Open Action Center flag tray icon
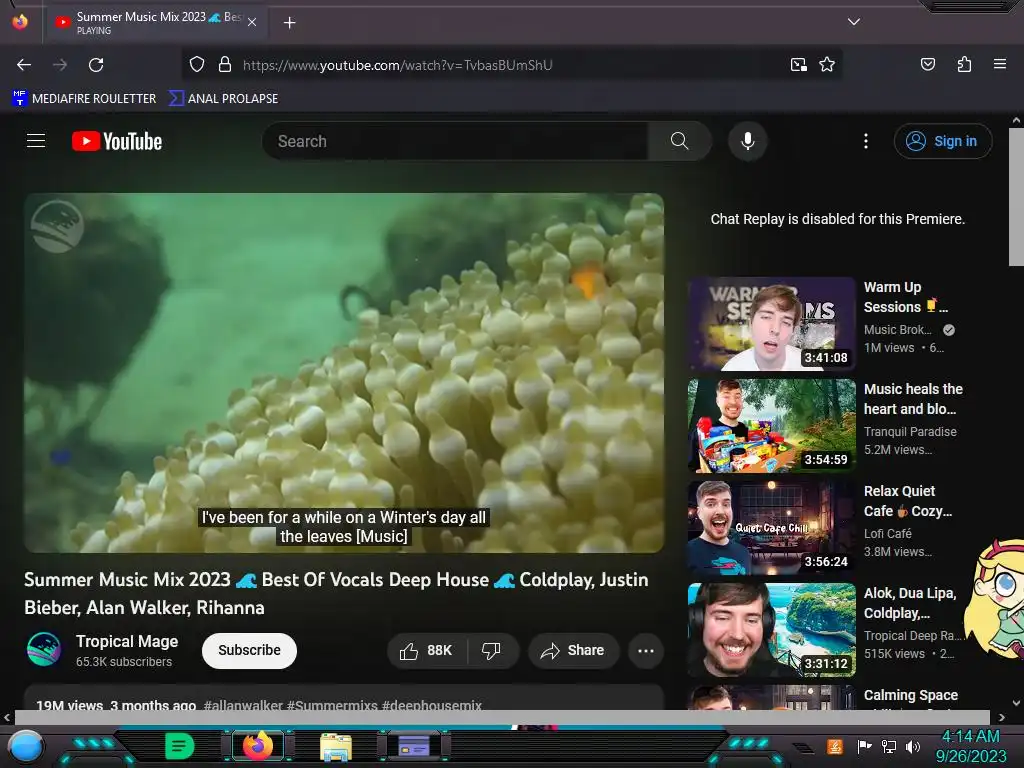Viewport: 1024px width, 768px height. (x=864, y=746)
